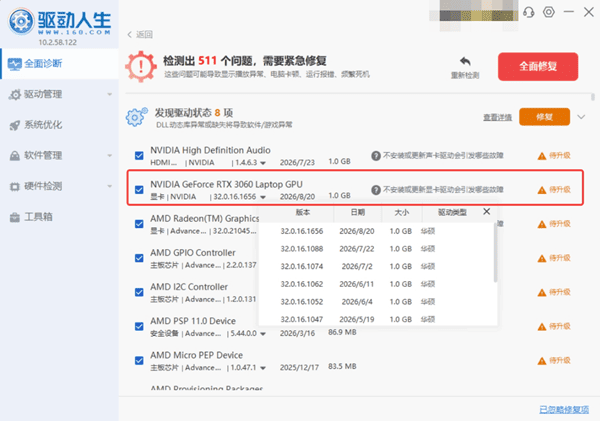Select version 32.0.16.1088 in the popup

click(x=377, y=249)
